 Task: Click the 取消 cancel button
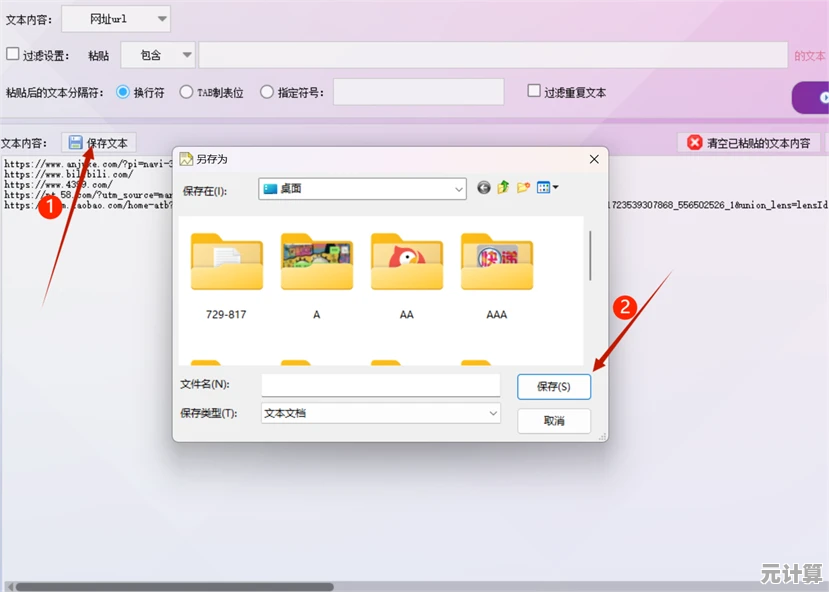tap(554, 421)
